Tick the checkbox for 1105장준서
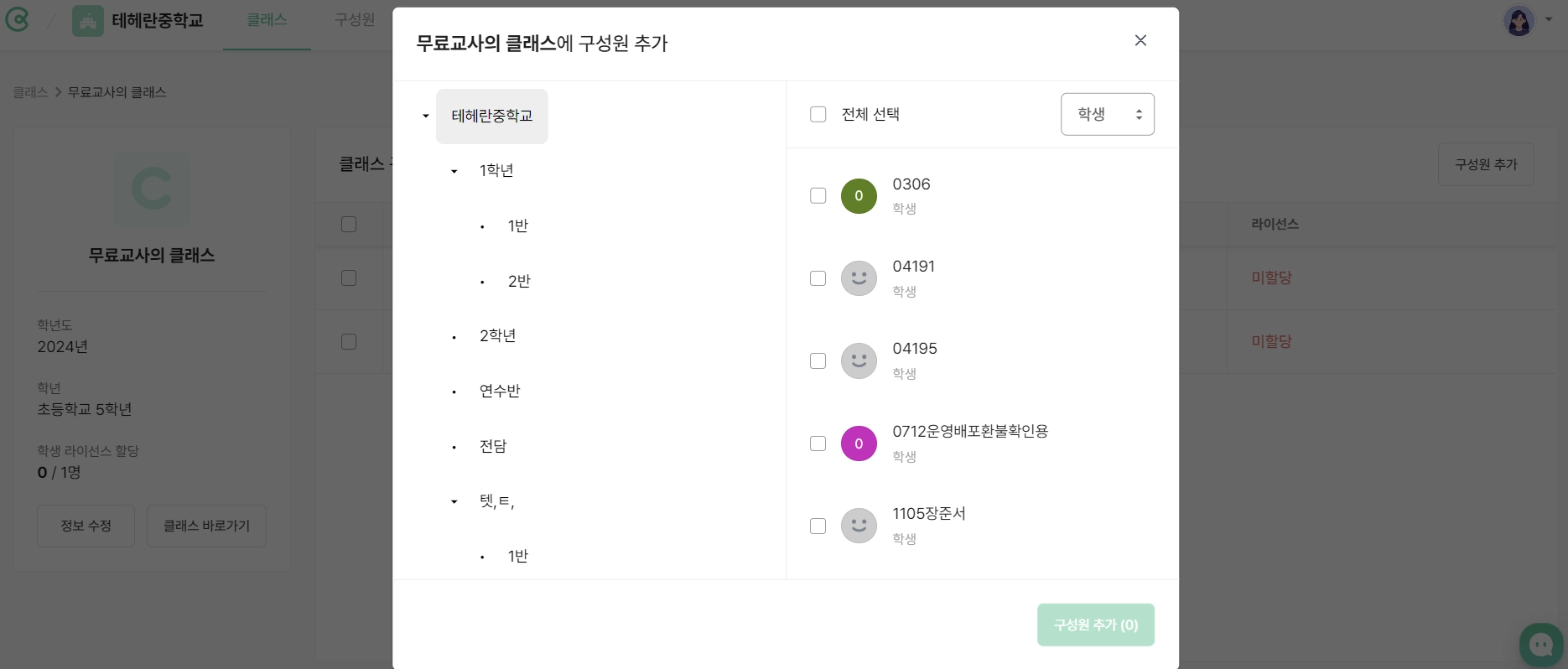This screenshot has width=1568, height=669. 818,526
